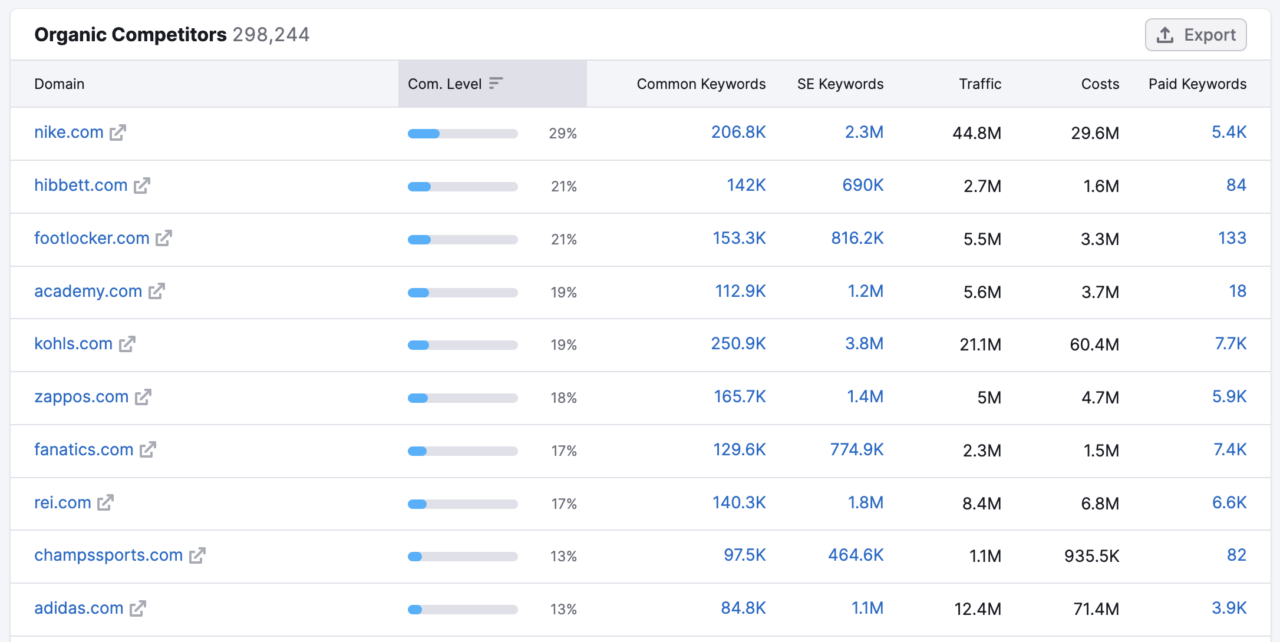1280x642 pixels.
Task: Sort by SE Keywords column header
Action: click(840, 84)
